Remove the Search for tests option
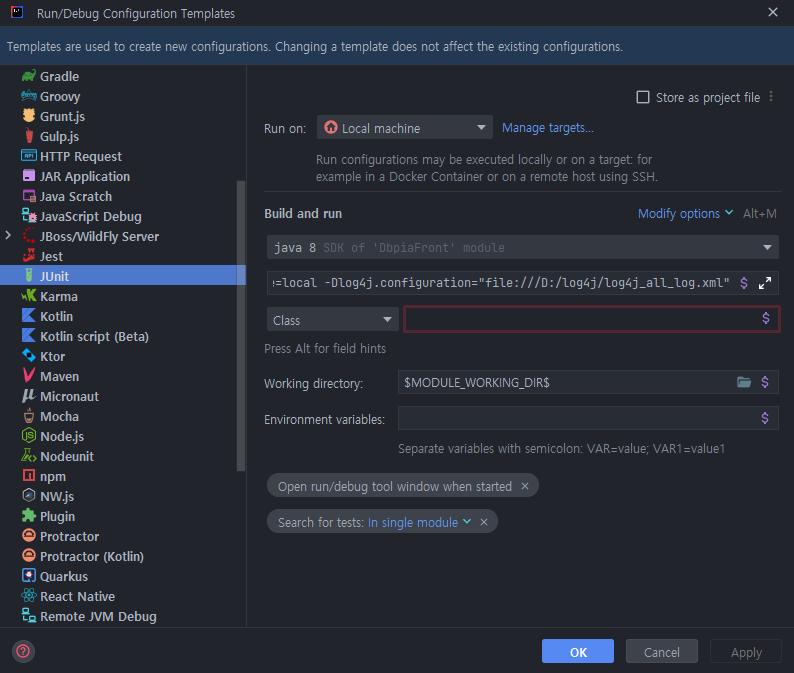This screenshot has height=673, width=794. 484,522
